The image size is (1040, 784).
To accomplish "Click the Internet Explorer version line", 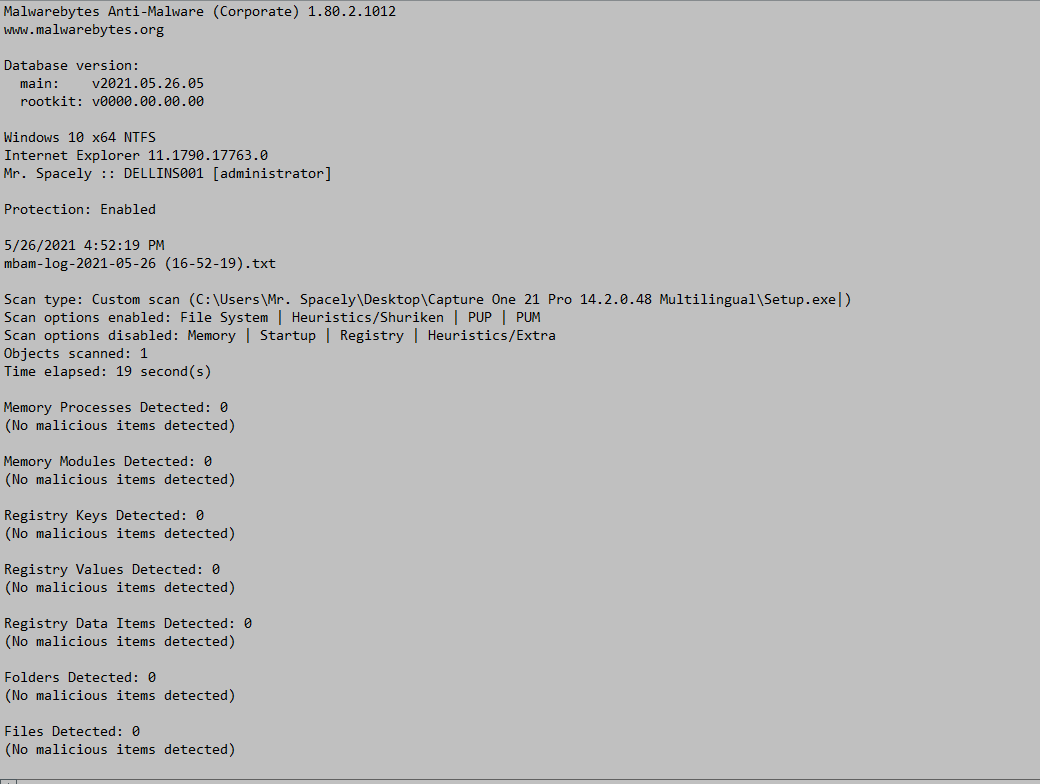I will (x=136, y=155).
